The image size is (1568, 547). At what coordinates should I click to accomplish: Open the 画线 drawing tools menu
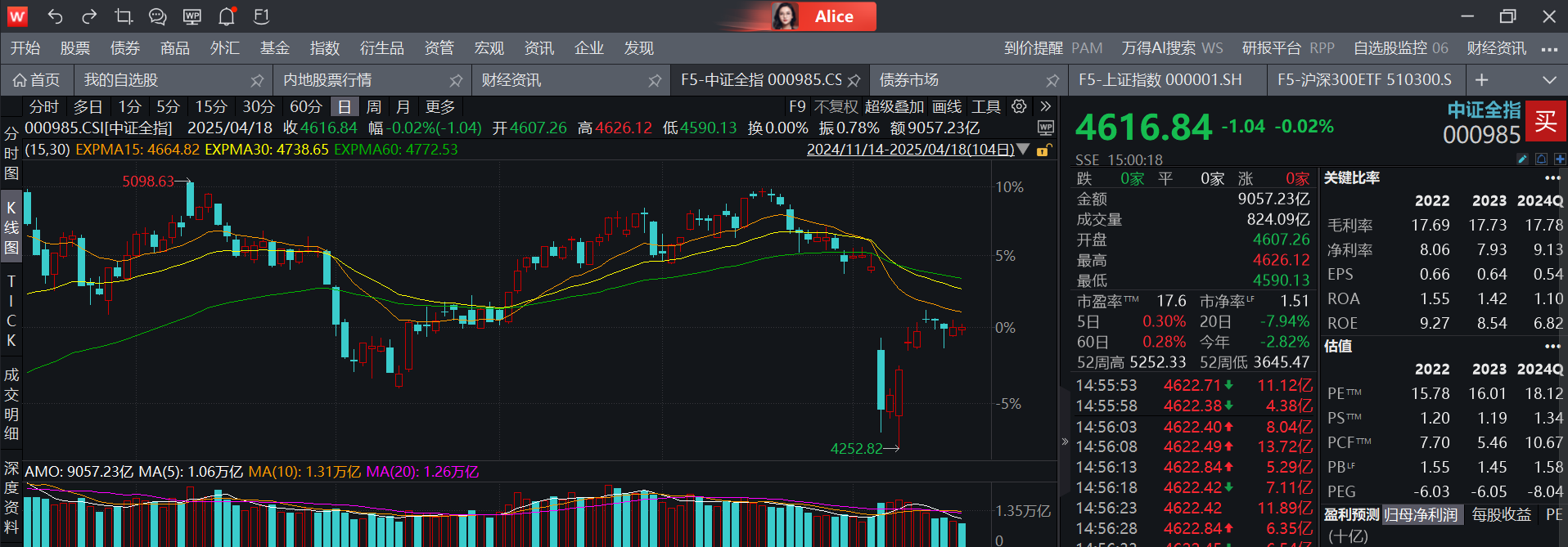[x=947, y=107]
